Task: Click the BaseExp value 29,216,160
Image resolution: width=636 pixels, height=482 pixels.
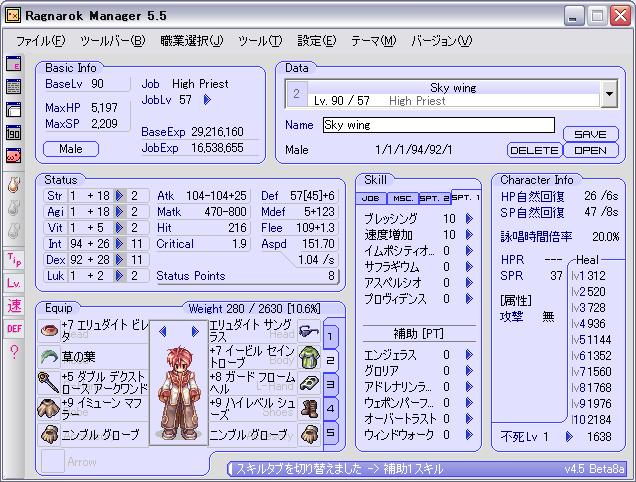Action: (217, 132)
